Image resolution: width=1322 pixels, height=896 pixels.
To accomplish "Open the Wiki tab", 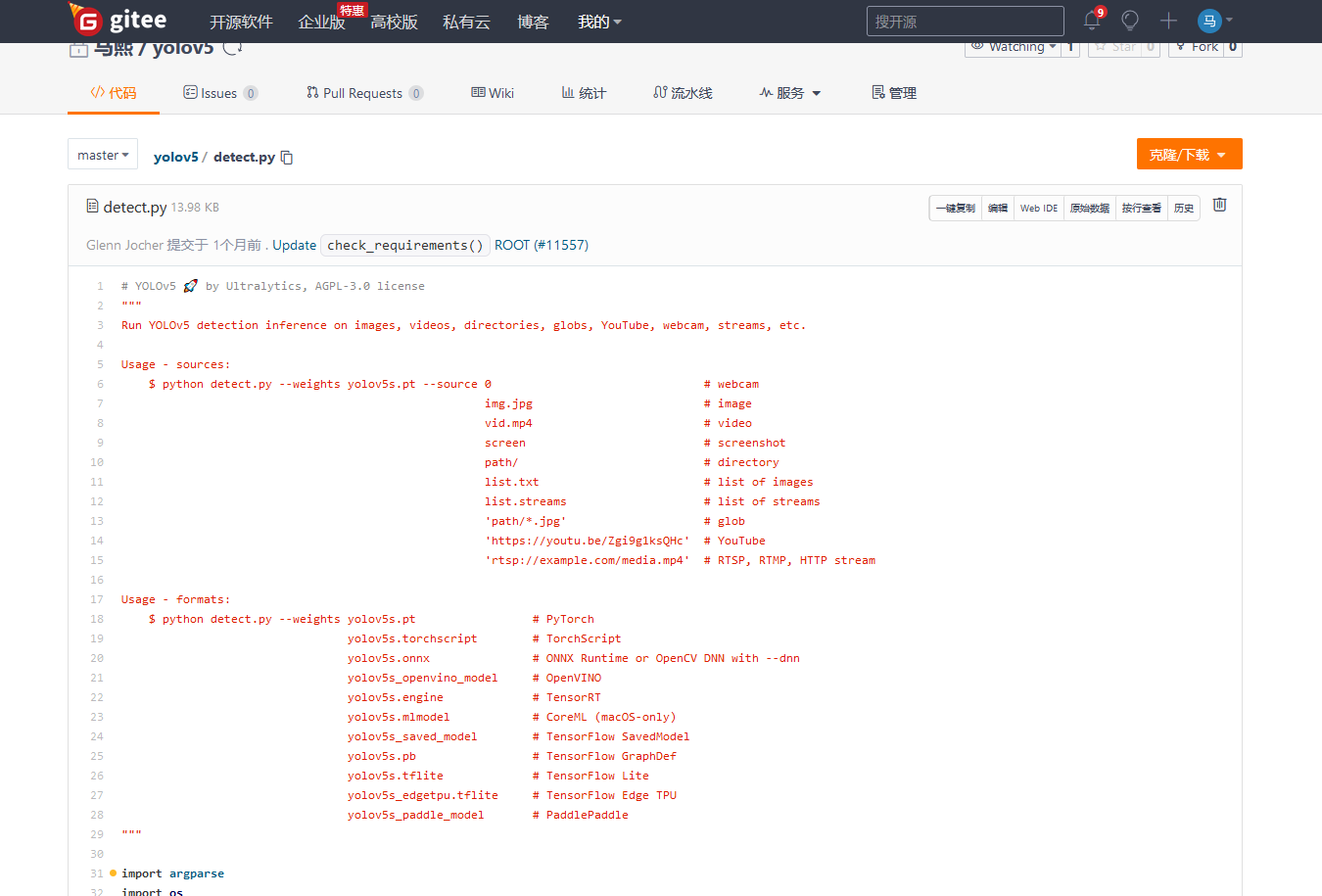I will 493,93.
